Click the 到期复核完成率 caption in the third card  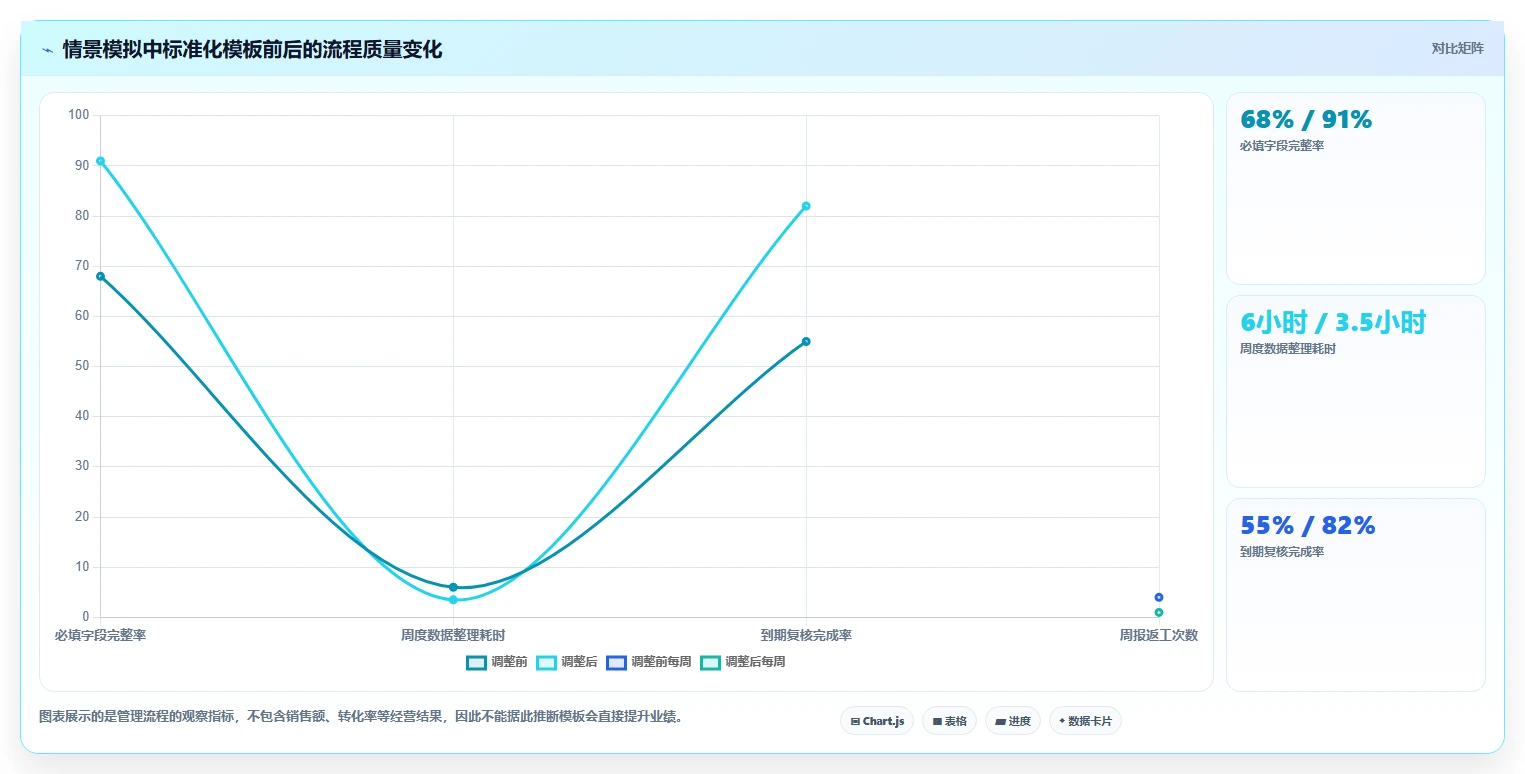1282,552
